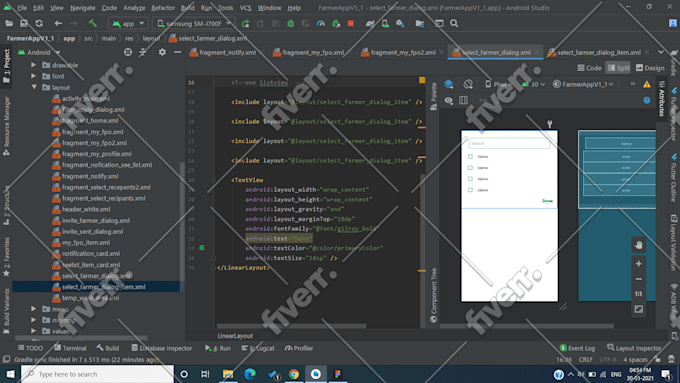680x383 pixels.
Task: Hide the project panel with minus icon
Action: (x=177, y=52)
